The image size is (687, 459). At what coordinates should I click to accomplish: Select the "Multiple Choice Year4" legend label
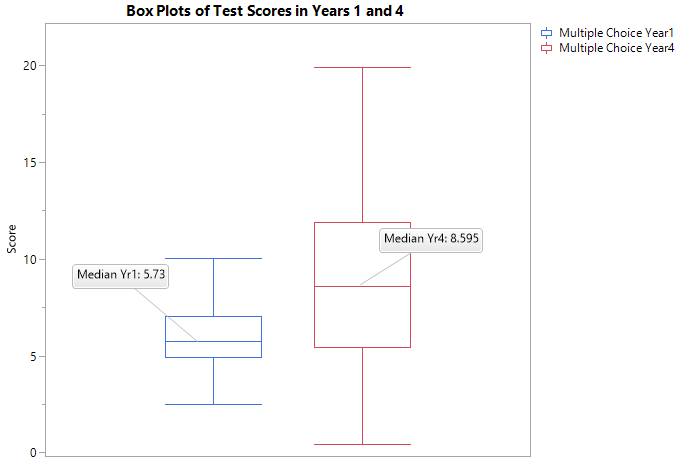[x=616, y=48]
